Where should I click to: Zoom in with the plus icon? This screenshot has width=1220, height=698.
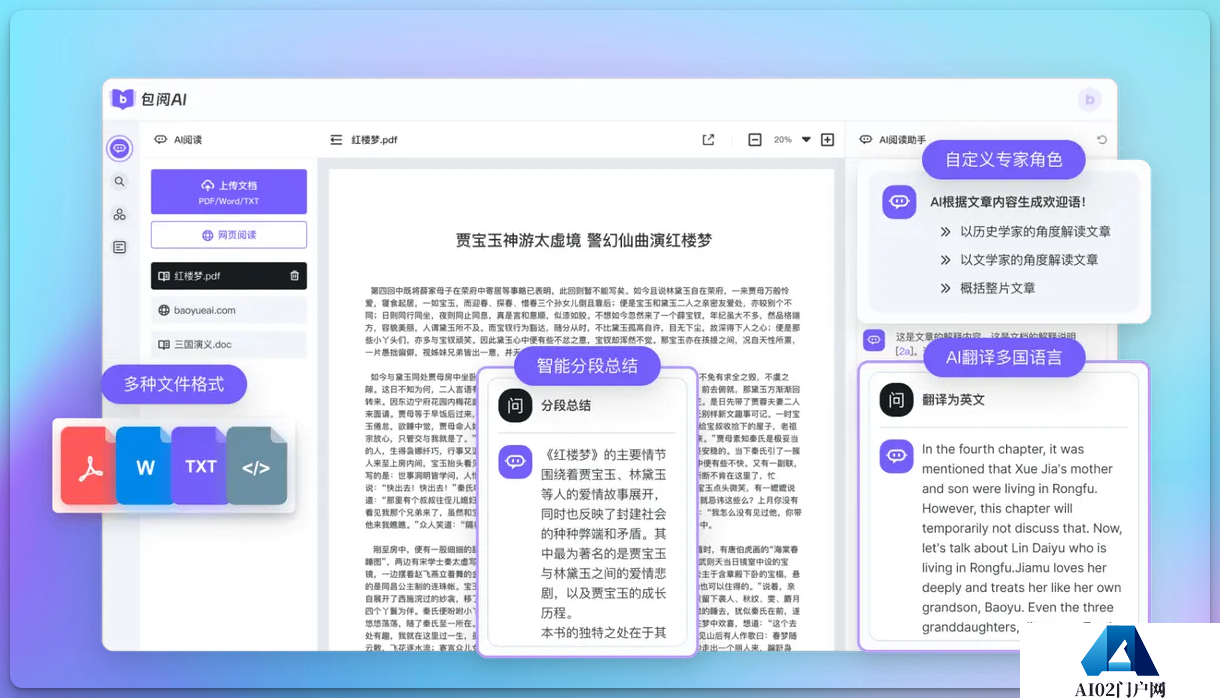(x=827, y=140)
